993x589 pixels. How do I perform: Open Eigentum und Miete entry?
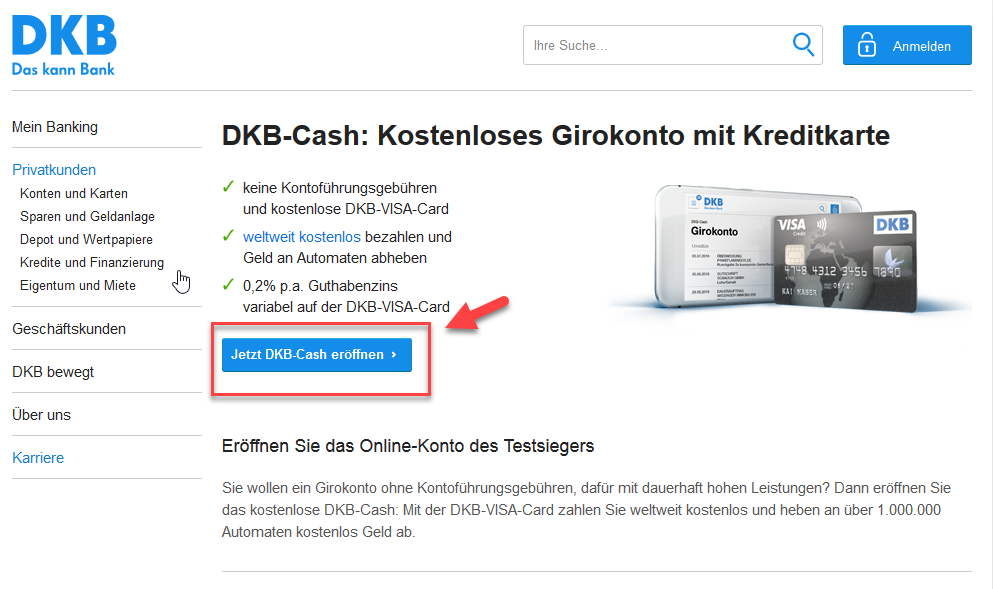click(x=78, y=285)
